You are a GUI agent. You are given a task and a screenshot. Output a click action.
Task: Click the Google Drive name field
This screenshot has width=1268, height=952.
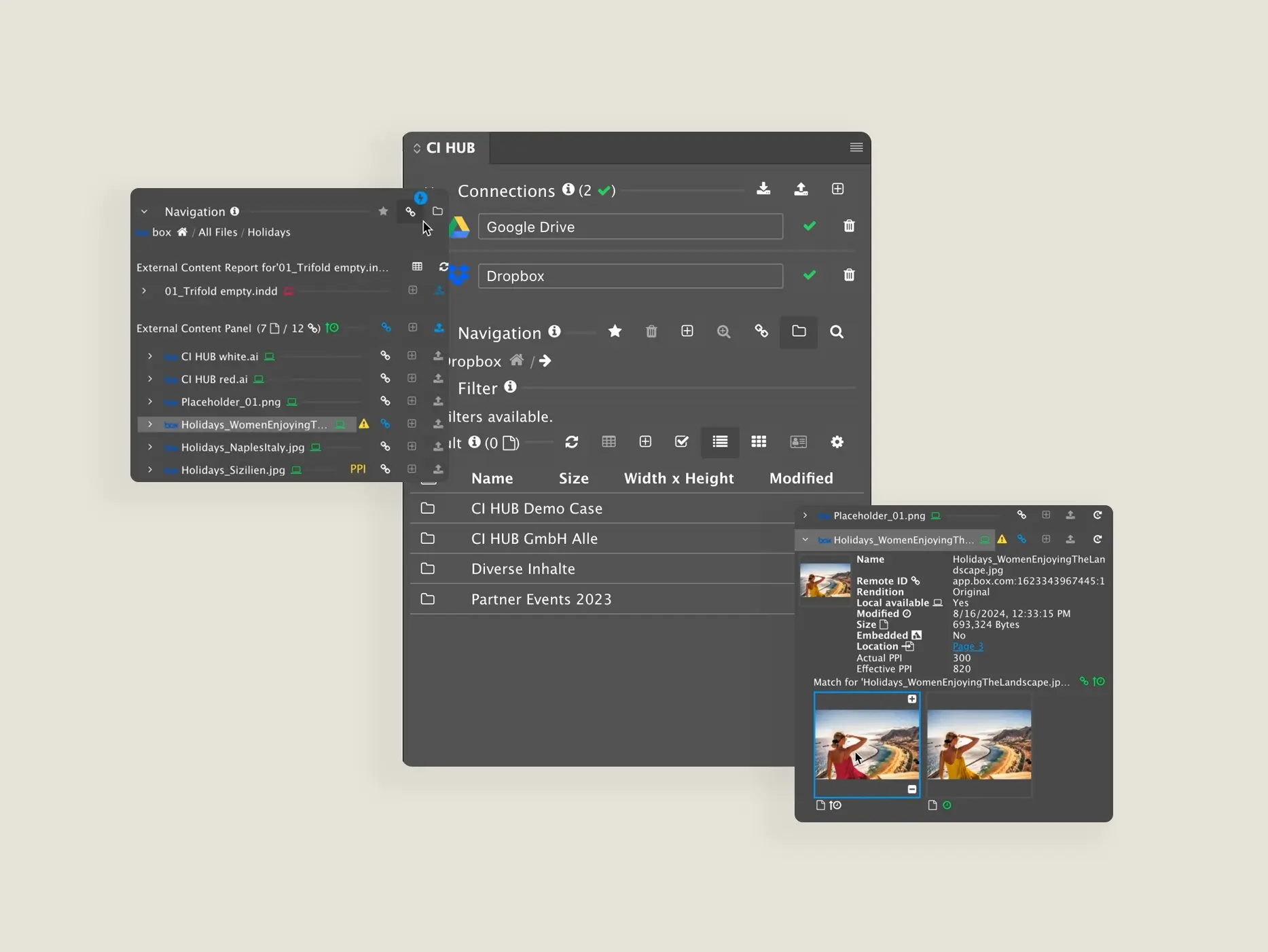point(630,226)
